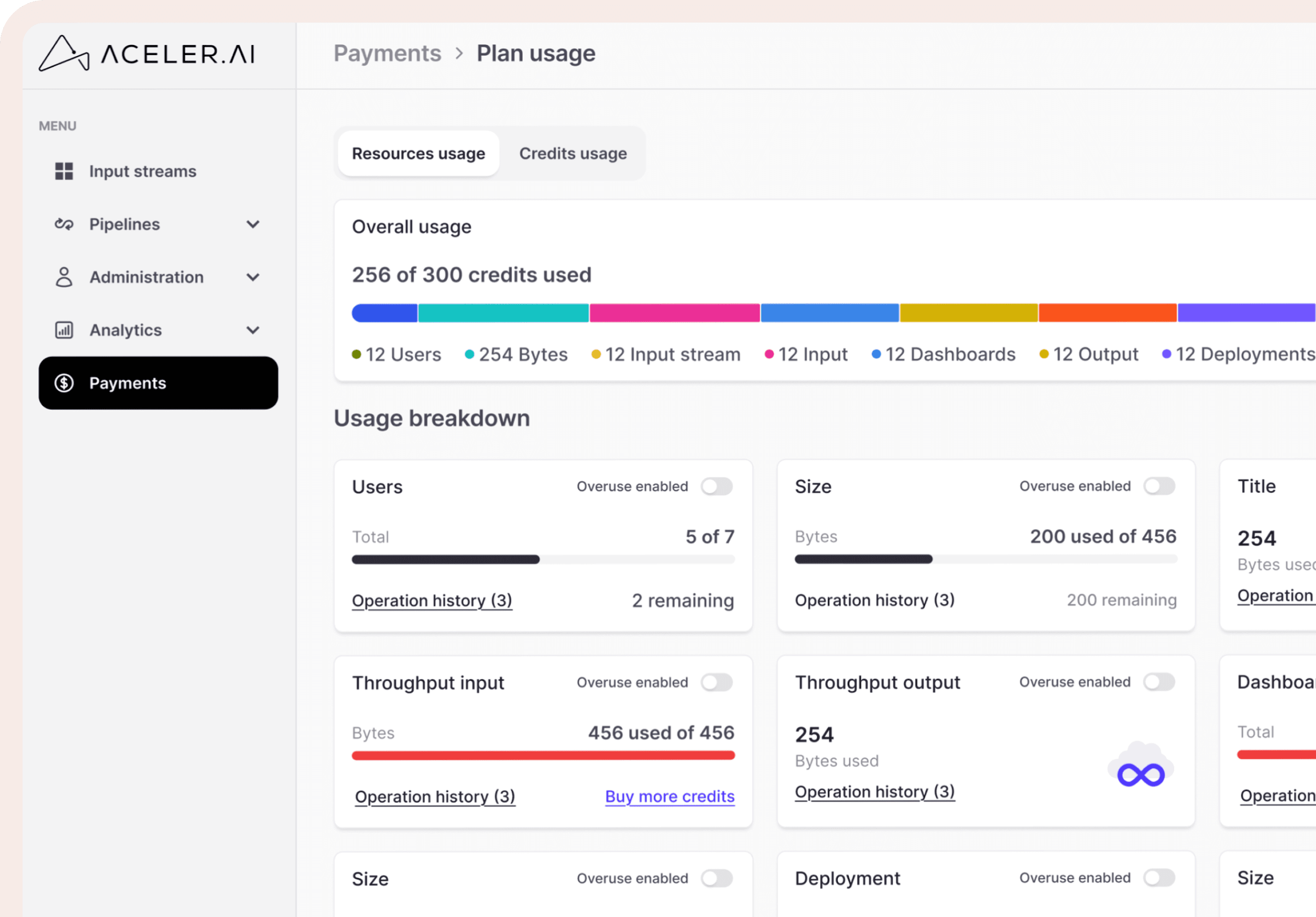Screen dimensions: 1316x917
Task: Click the pink segment of the overall usage bar
Action: coord(674,313)
